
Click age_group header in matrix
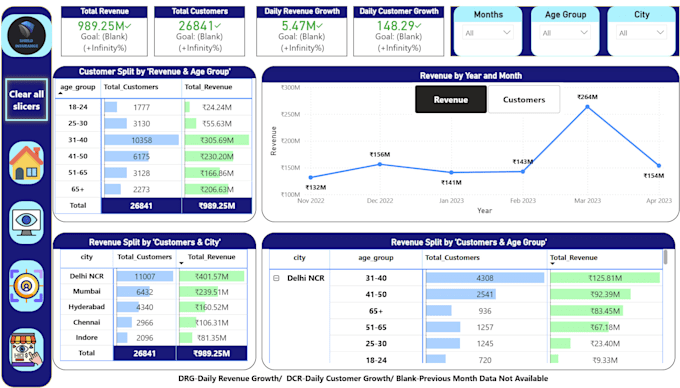(x=376, y=258)
